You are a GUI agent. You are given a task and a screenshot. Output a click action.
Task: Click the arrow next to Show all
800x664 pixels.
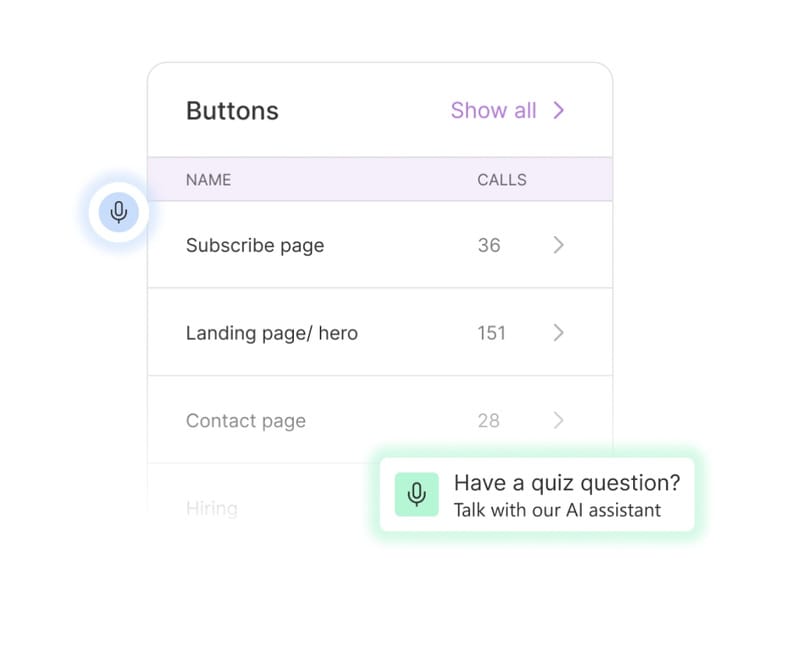[x=559, y=110]
